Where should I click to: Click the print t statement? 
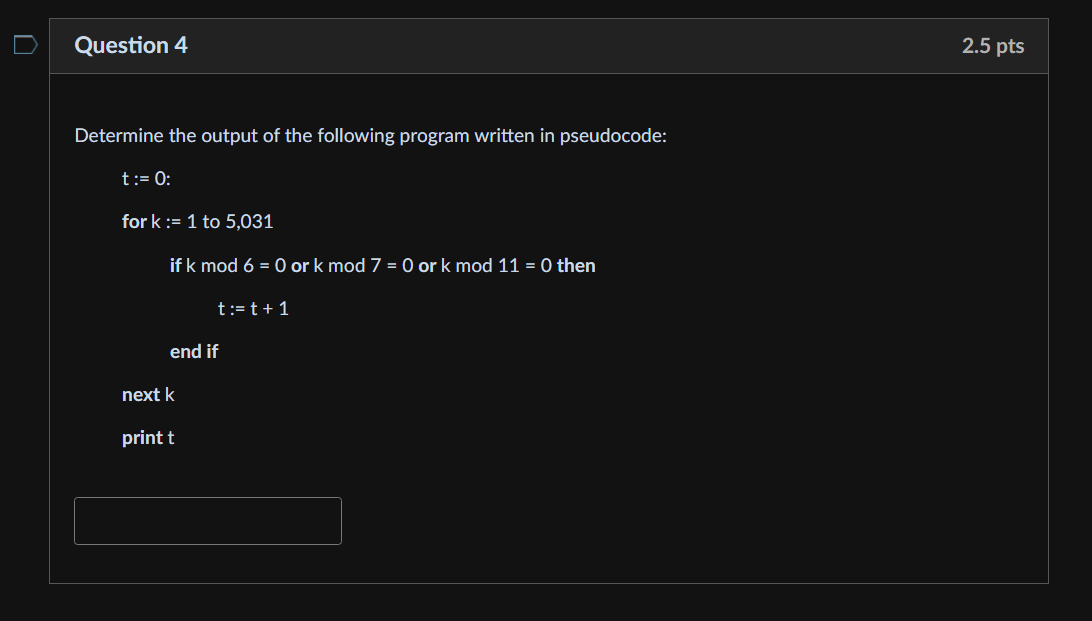[x=148, y=437]
